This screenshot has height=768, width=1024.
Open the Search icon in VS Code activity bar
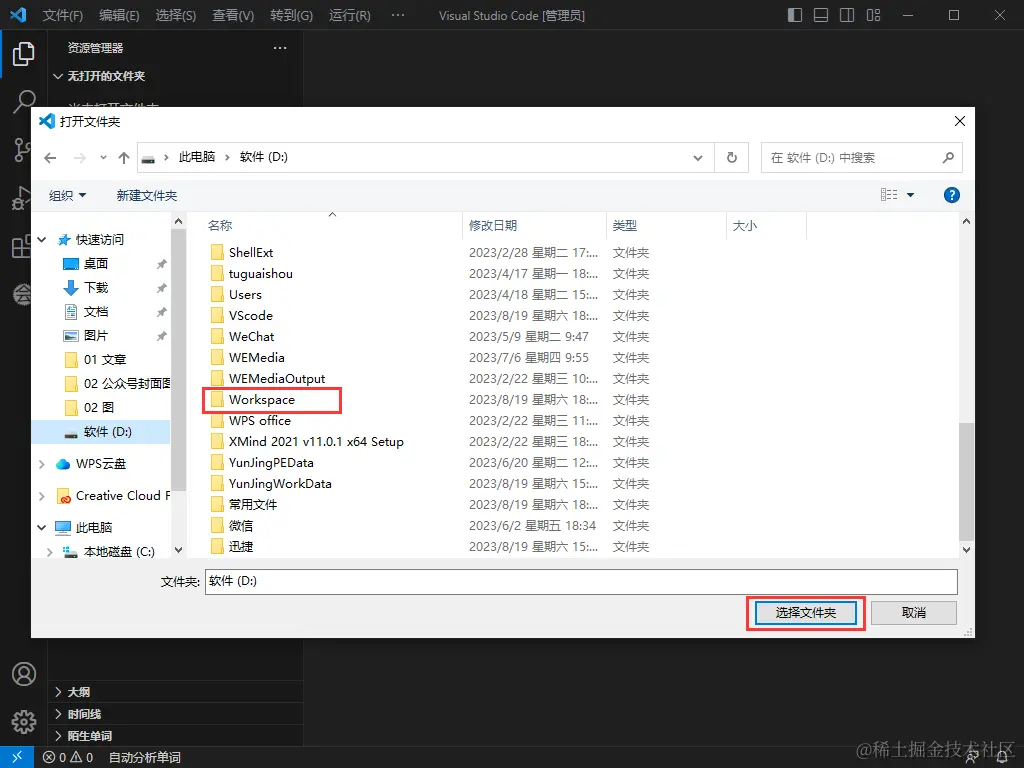click(24, 102)
